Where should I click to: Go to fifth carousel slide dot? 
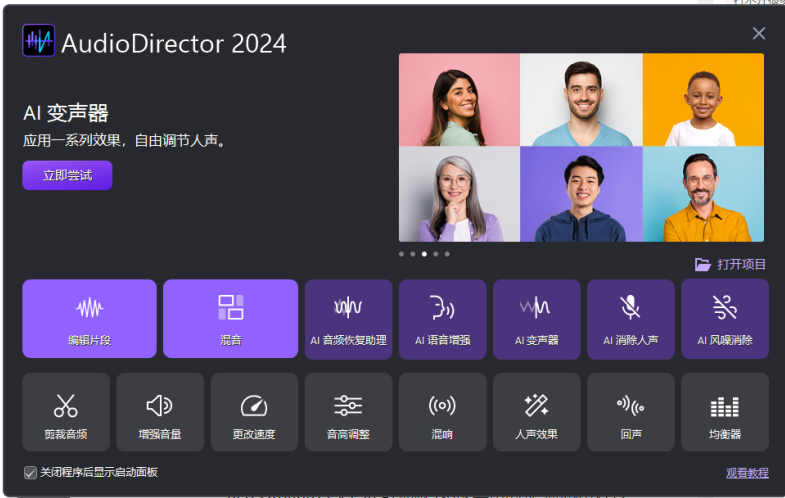(x=447, y=254)
